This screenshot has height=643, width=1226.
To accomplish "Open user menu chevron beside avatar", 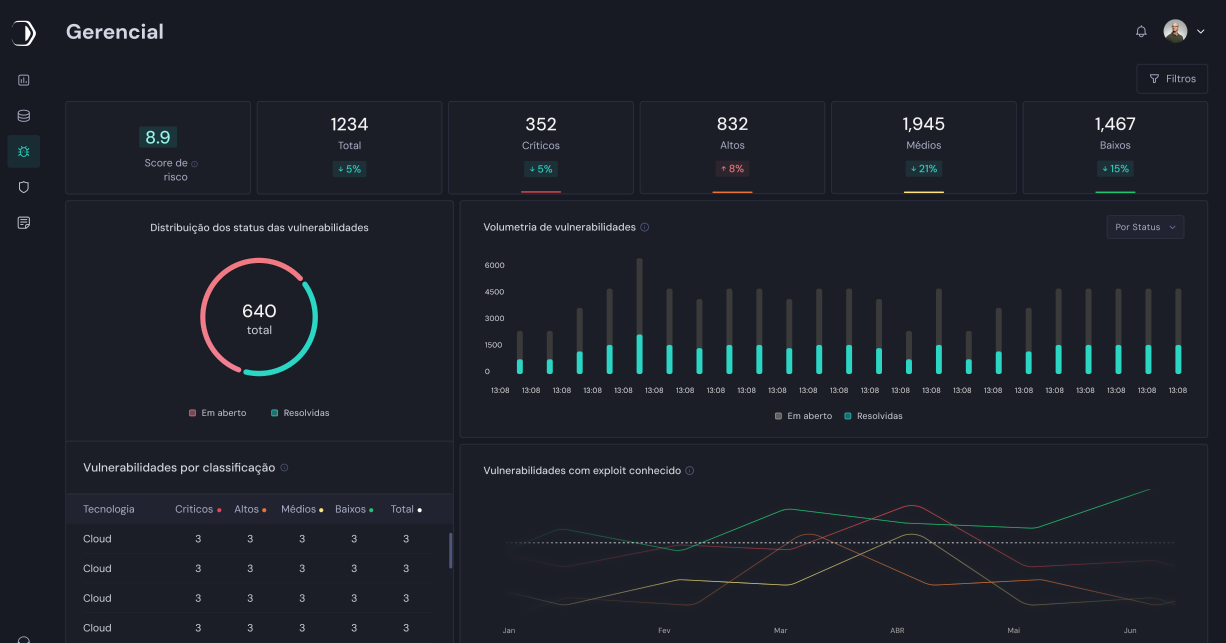I will click(1201, 32).
